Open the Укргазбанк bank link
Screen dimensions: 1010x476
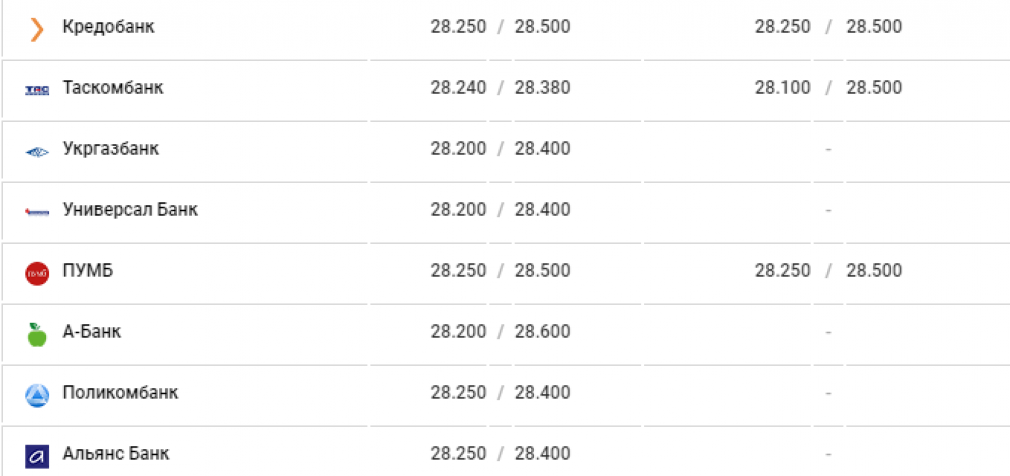[x=111, y=149]
